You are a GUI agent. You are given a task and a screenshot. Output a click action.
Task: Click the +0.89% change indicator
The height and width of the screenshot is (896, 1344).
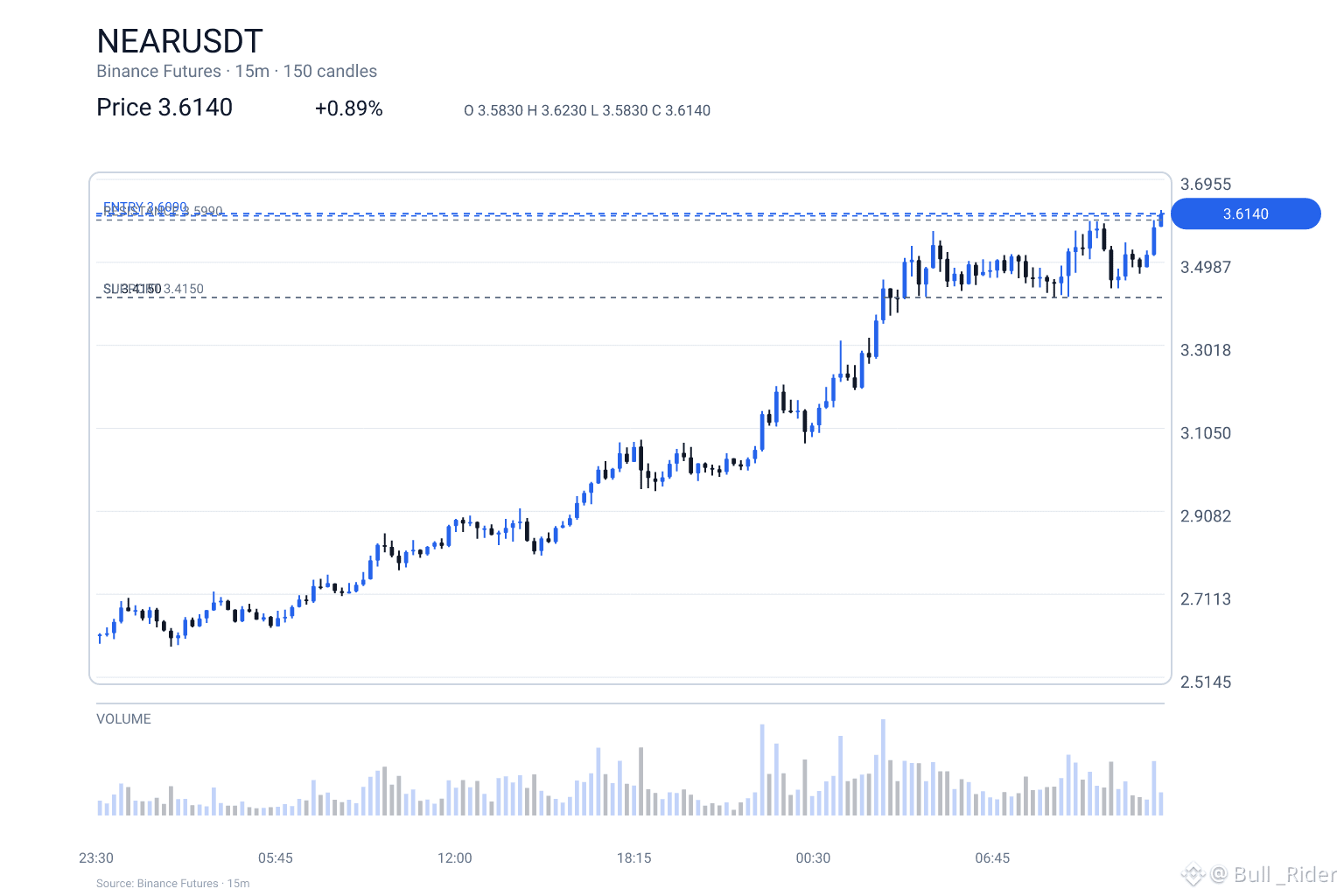tap(349, 108)
